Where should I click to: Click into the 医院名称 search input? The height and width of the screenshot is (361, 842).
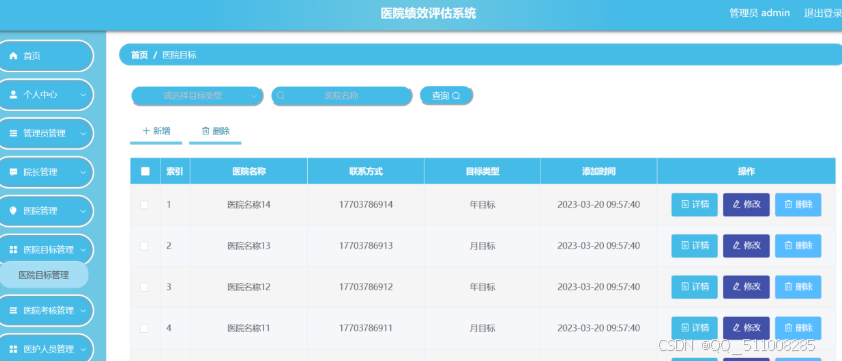[x=342, y=96]
